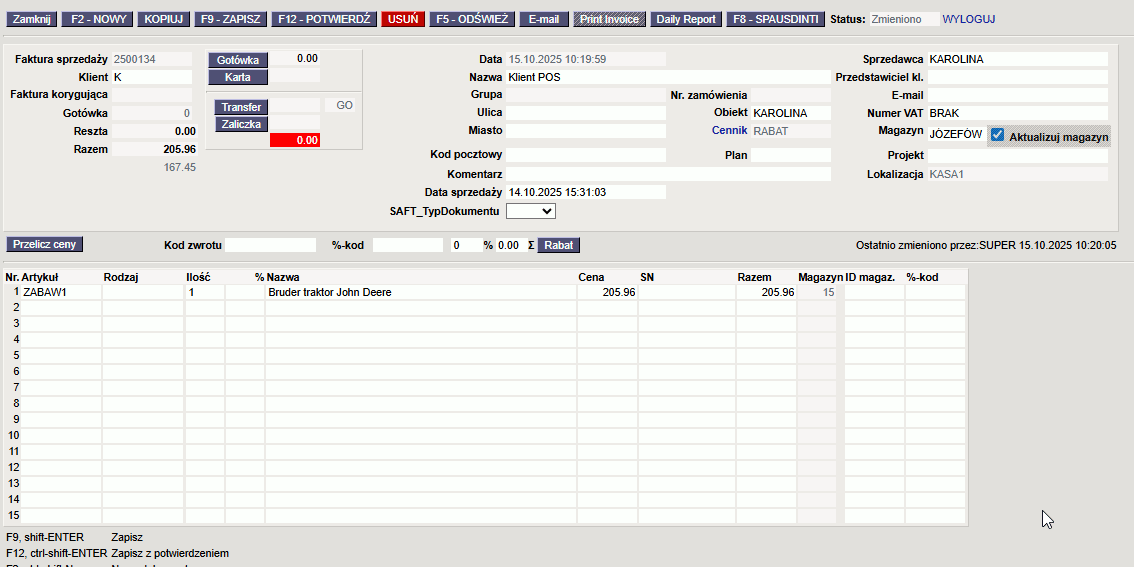Open the E-mail toolbar button
This screenshot has width=1134, height=567.
(544, 19)
